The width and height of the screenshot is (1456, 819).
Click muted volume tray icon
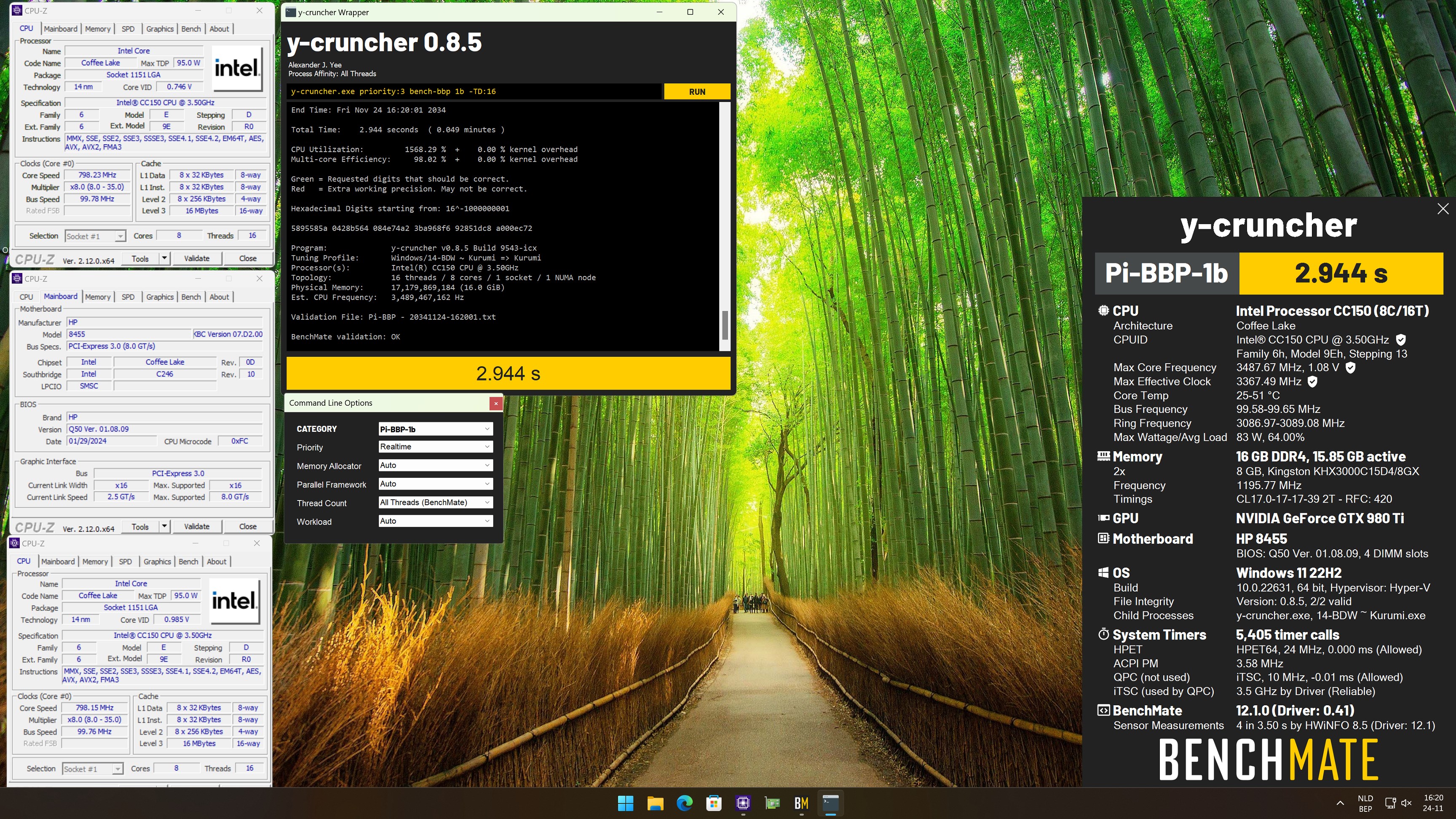tap(1407, 803)
